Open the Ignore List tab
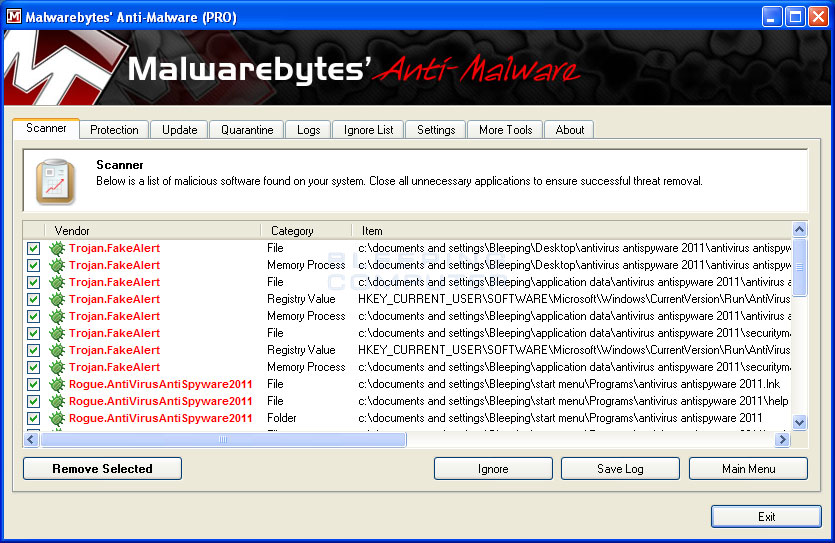 pyautogui.click(x=369, y=130)
